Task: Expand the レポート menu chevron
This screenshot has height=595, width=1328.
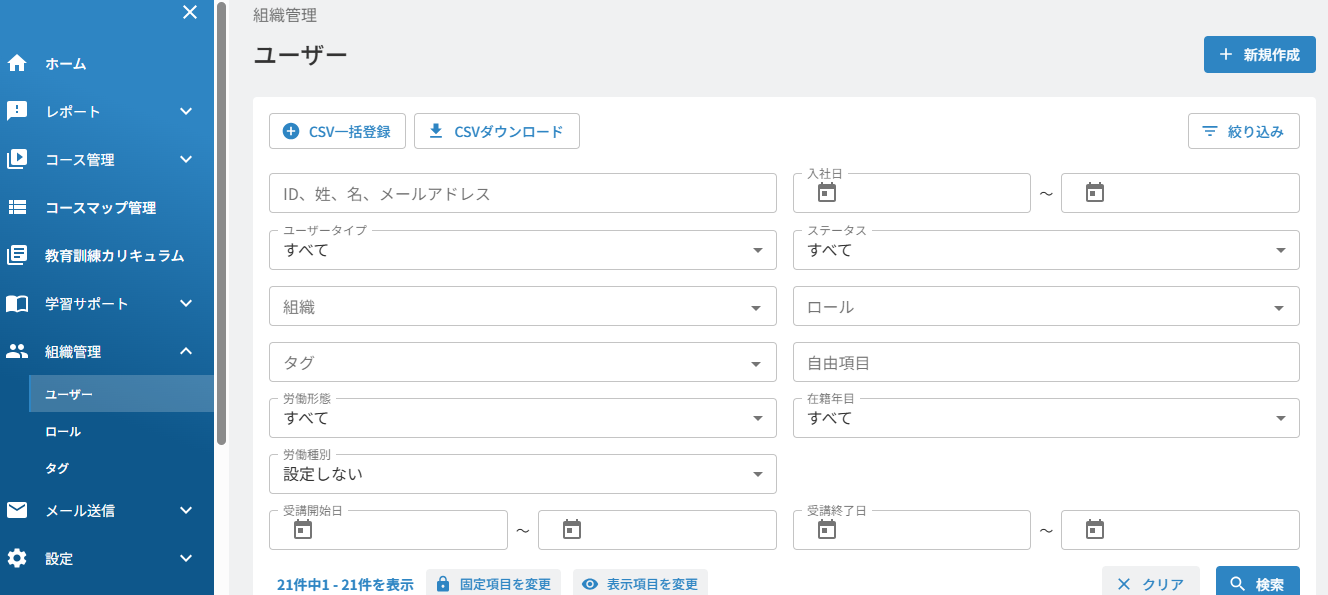Action: (186, 111)
